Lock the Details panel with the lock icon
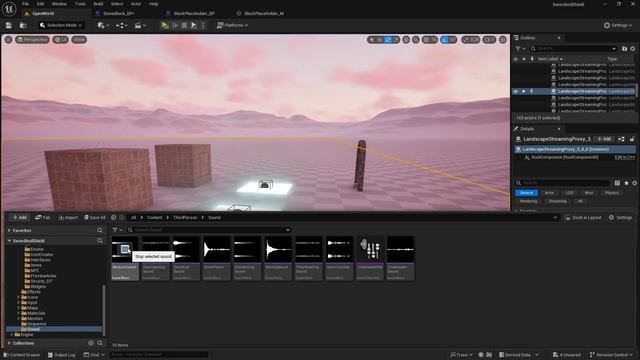Screen dimensions: 640x360 (632, 139)
